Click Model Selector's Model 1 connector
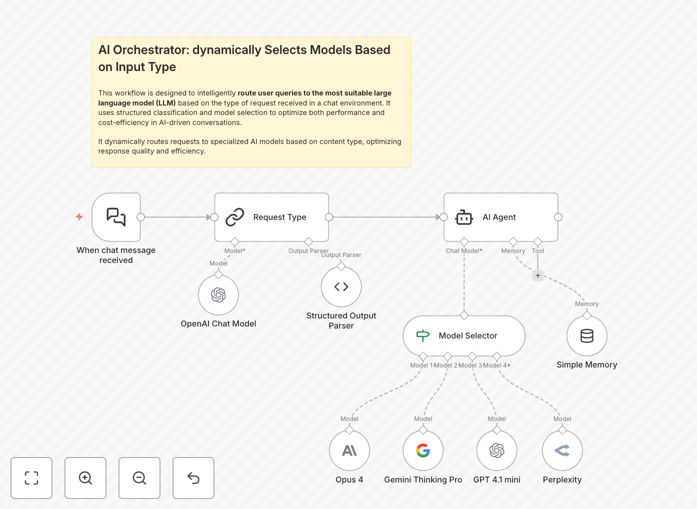The image size is (697, 509). 423,357
